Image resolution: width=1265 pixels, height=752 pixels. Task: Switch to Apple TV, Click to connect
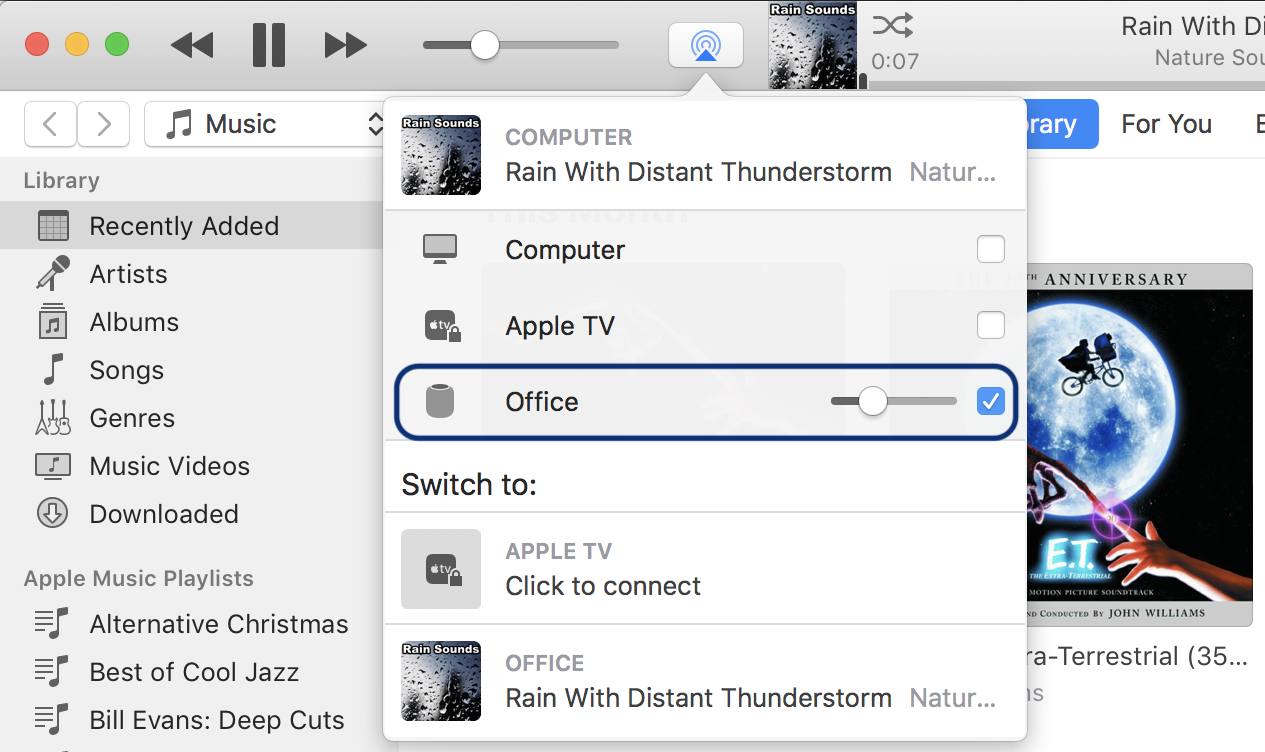point(705,568)
